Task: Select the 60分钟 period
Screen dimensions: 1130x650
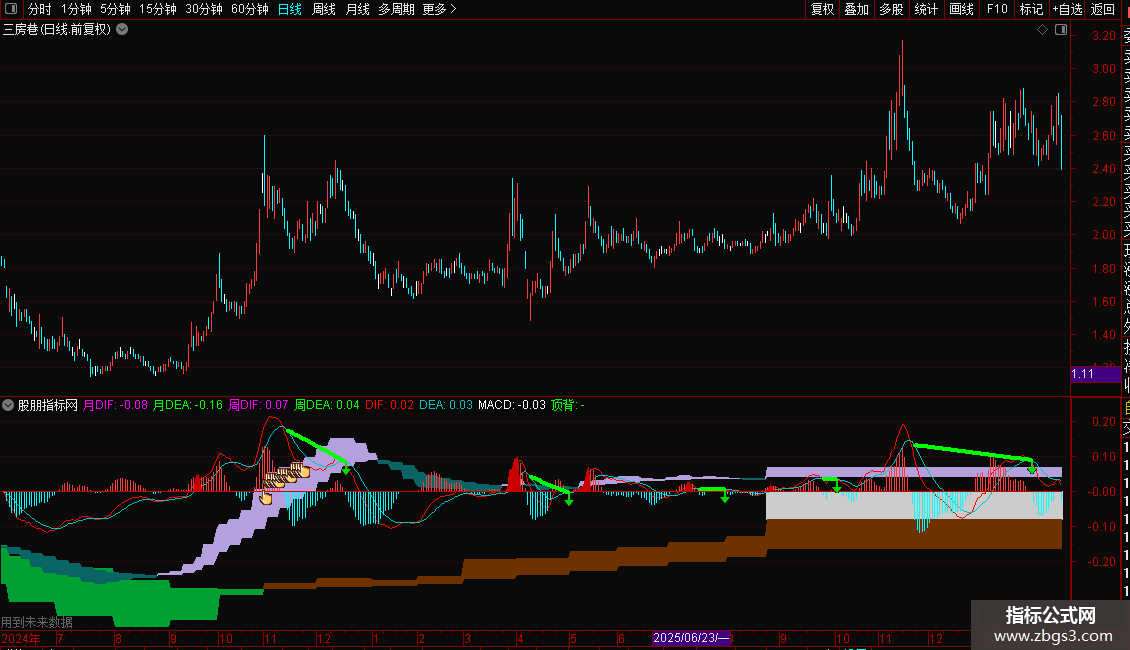Action: [x=249, y=9]
